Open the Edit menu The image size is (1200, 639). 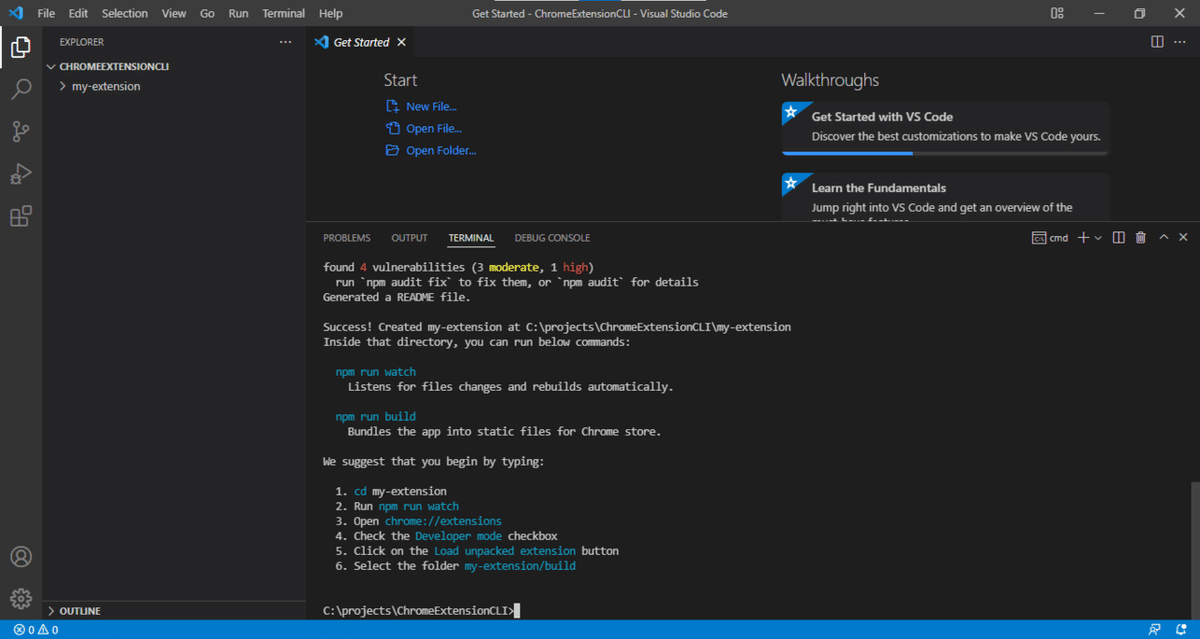click(x=78, y=13)
